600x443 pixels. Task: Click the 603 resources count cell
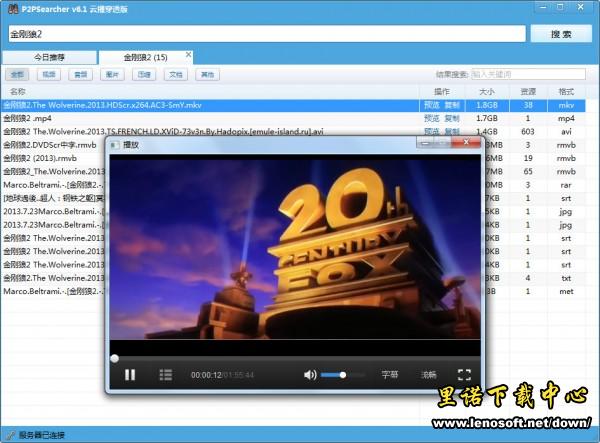click(528, 131)
